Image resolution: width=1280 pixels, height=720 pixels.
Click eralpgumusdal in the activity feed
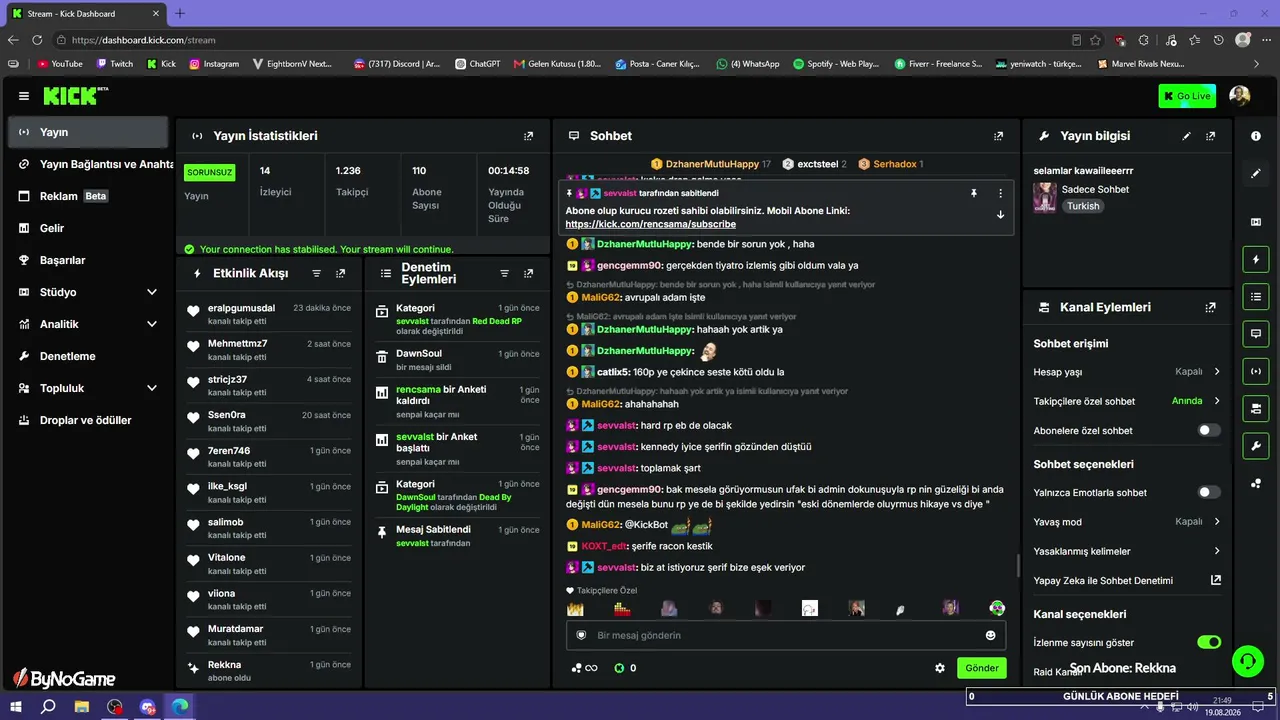point(241,308)
